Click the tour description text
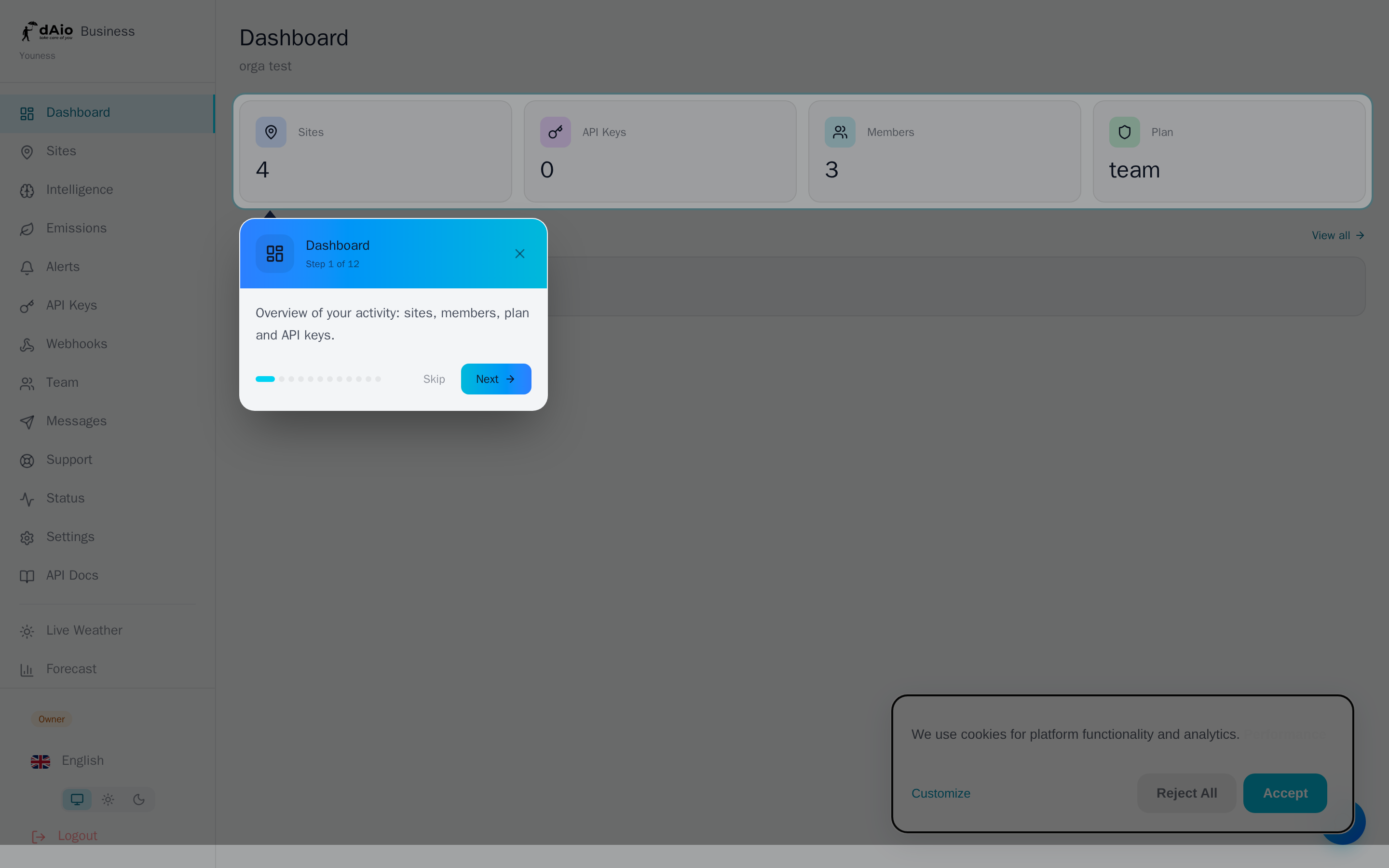Image resolution: width=1389 pixels, height=868 pixels. click(392, 324)
